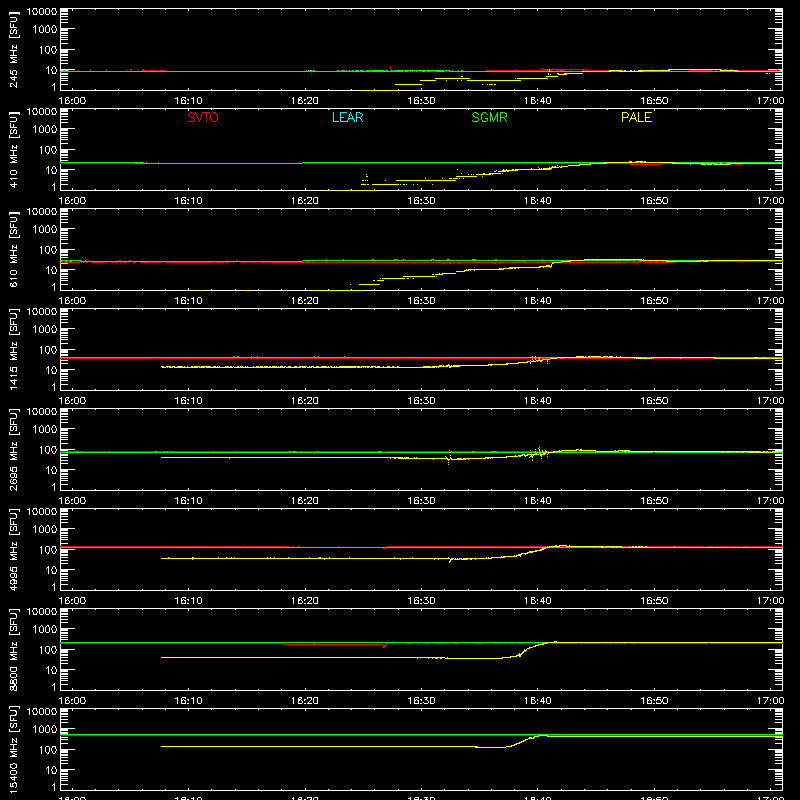
Task: Click 17:00 tick under the 245 MHz panel
Action: pos(770,101)
